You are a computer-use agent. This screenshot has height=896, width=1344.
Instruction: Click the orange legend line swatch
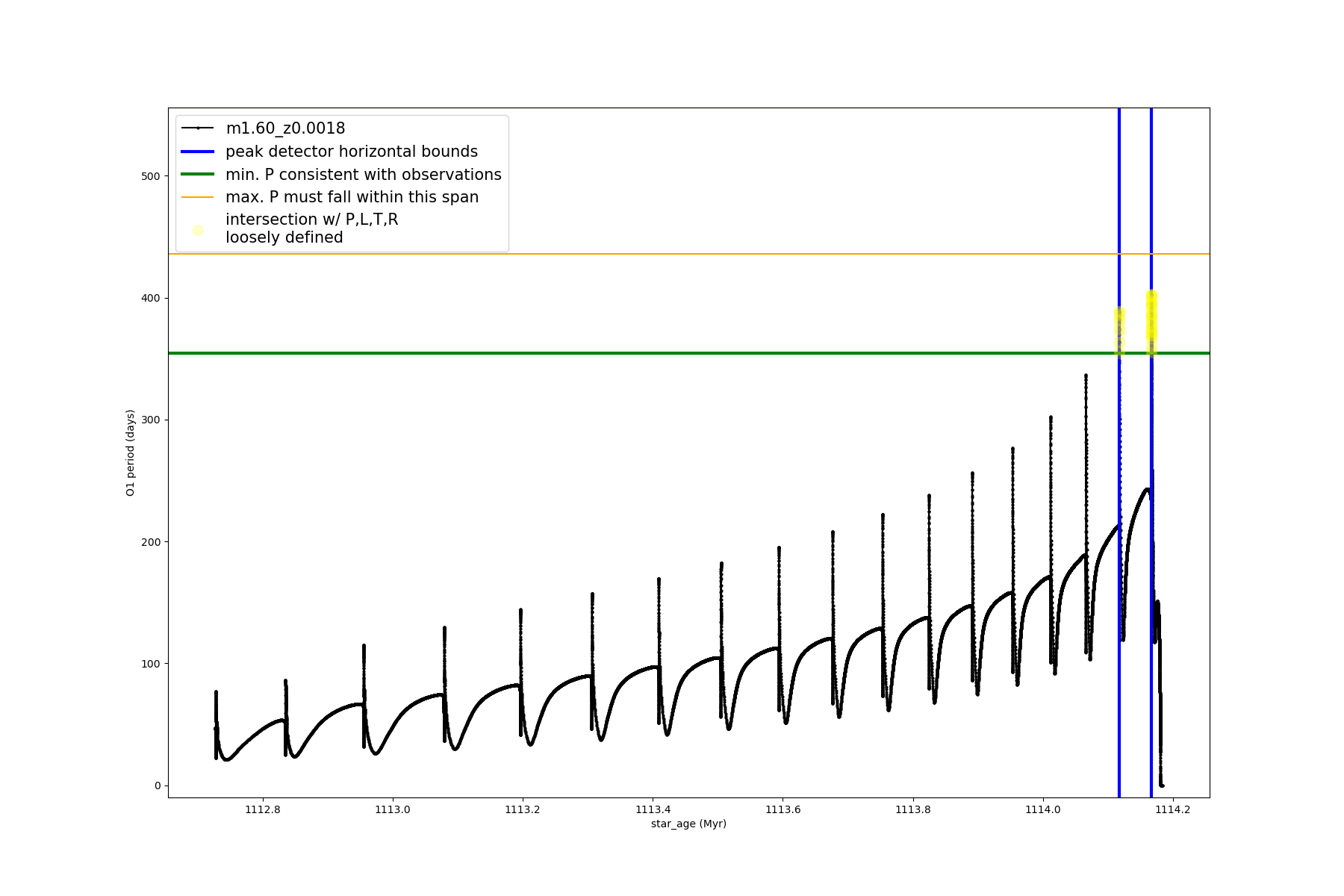[198, 197]
